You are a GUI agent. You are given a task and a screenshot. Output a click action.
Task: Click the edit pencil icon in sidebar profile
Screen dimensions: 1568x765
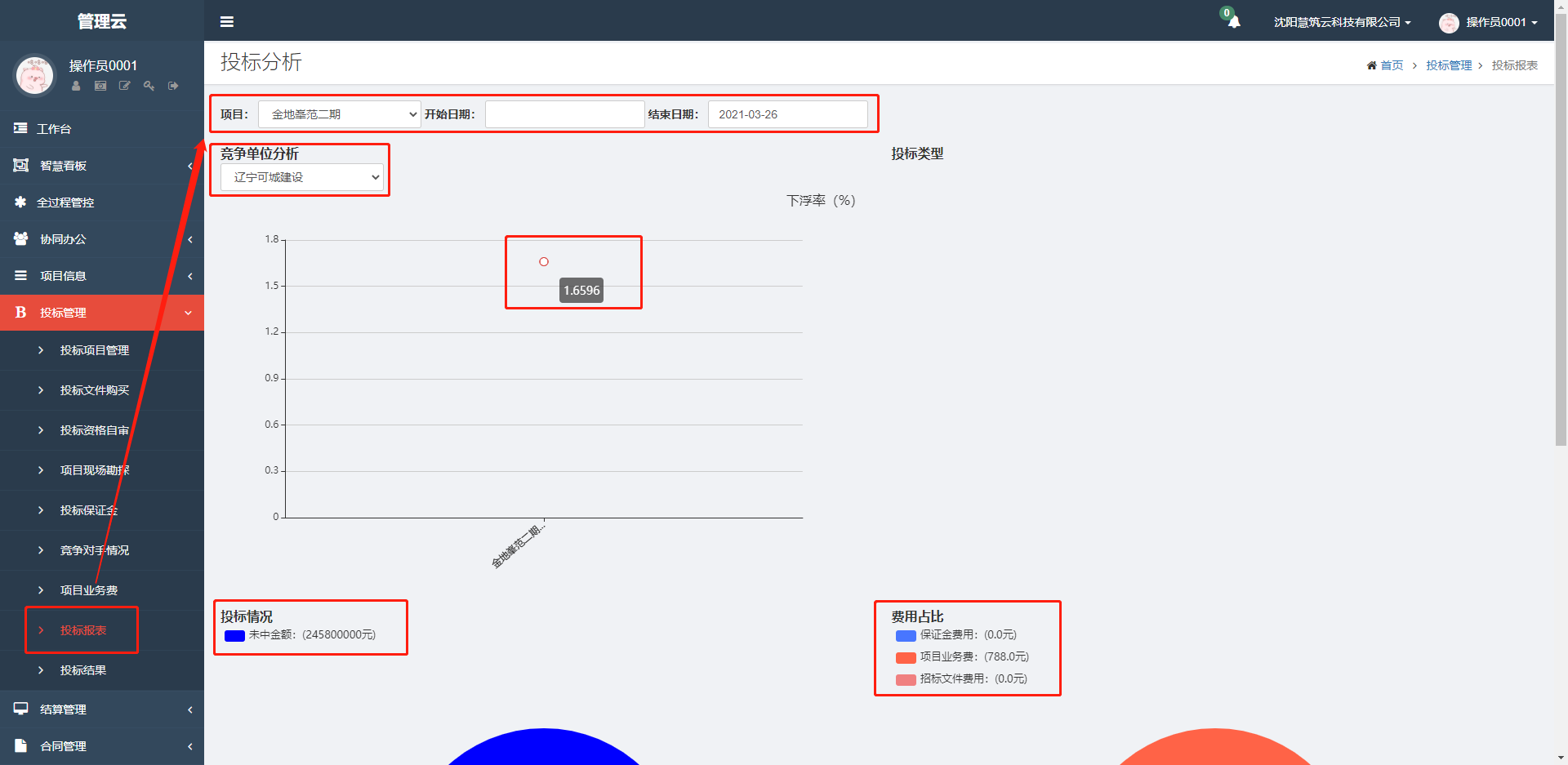click(x=125, y=86)
